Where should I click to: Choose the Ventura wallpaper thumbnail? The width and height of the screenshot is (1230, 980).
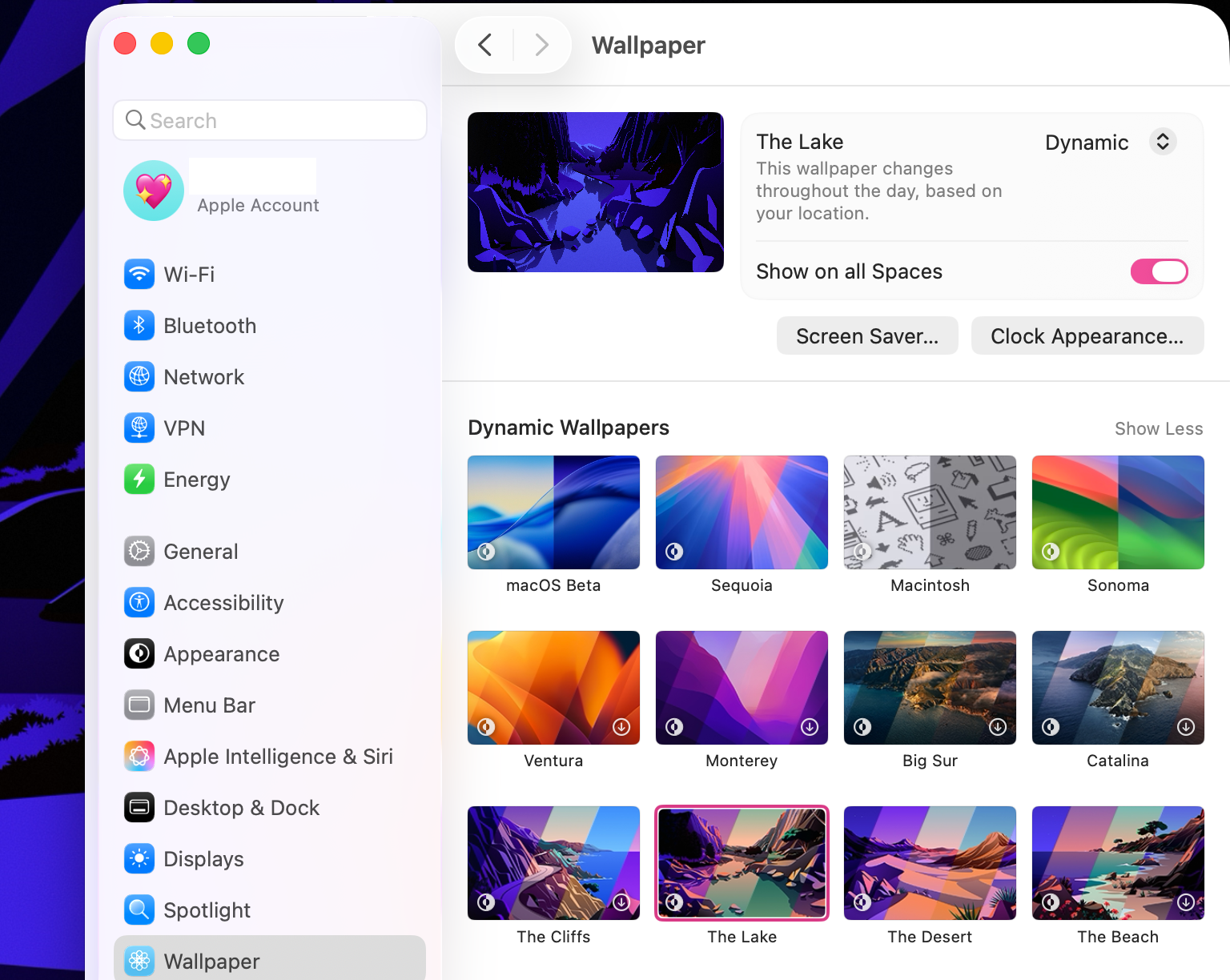point(553,688)
